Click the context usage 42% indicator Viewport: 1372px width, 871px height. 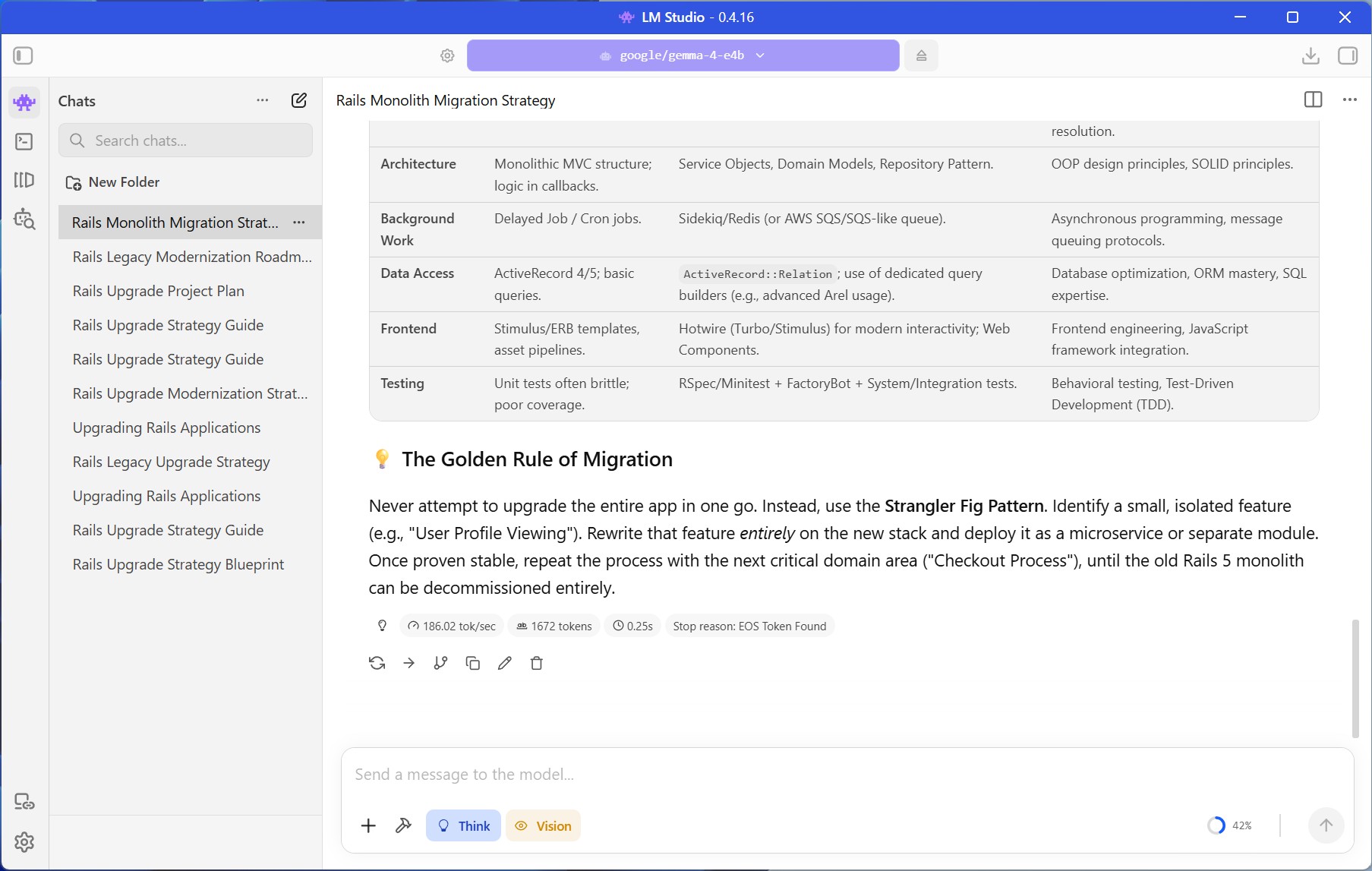point(1230,825)
